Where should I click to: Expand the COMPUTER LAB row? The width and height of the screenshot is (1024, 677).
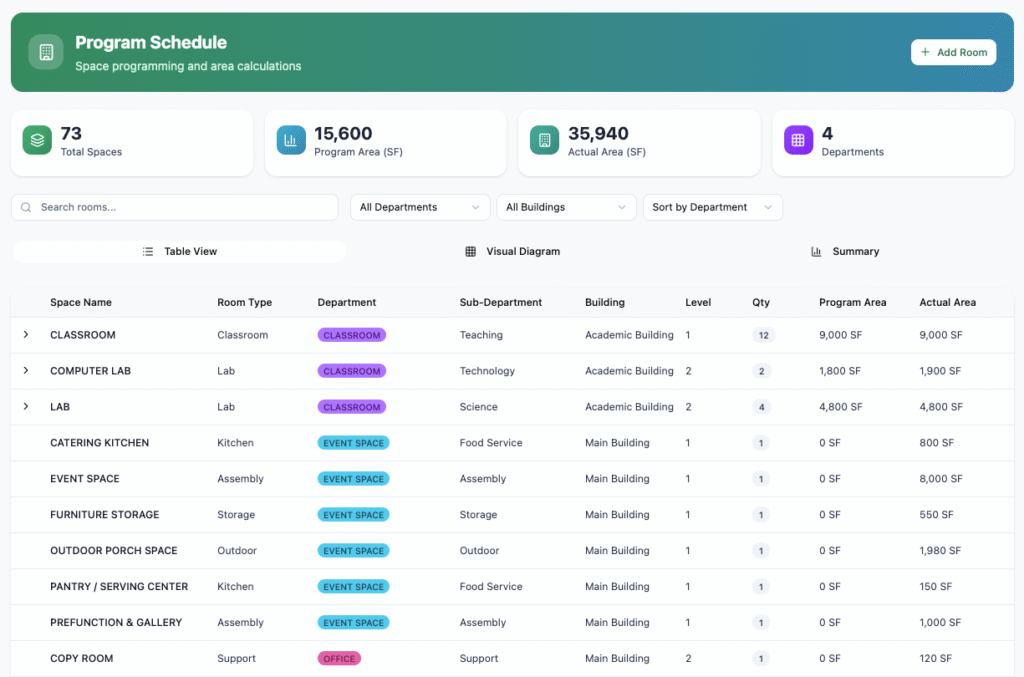click(26, 371)
